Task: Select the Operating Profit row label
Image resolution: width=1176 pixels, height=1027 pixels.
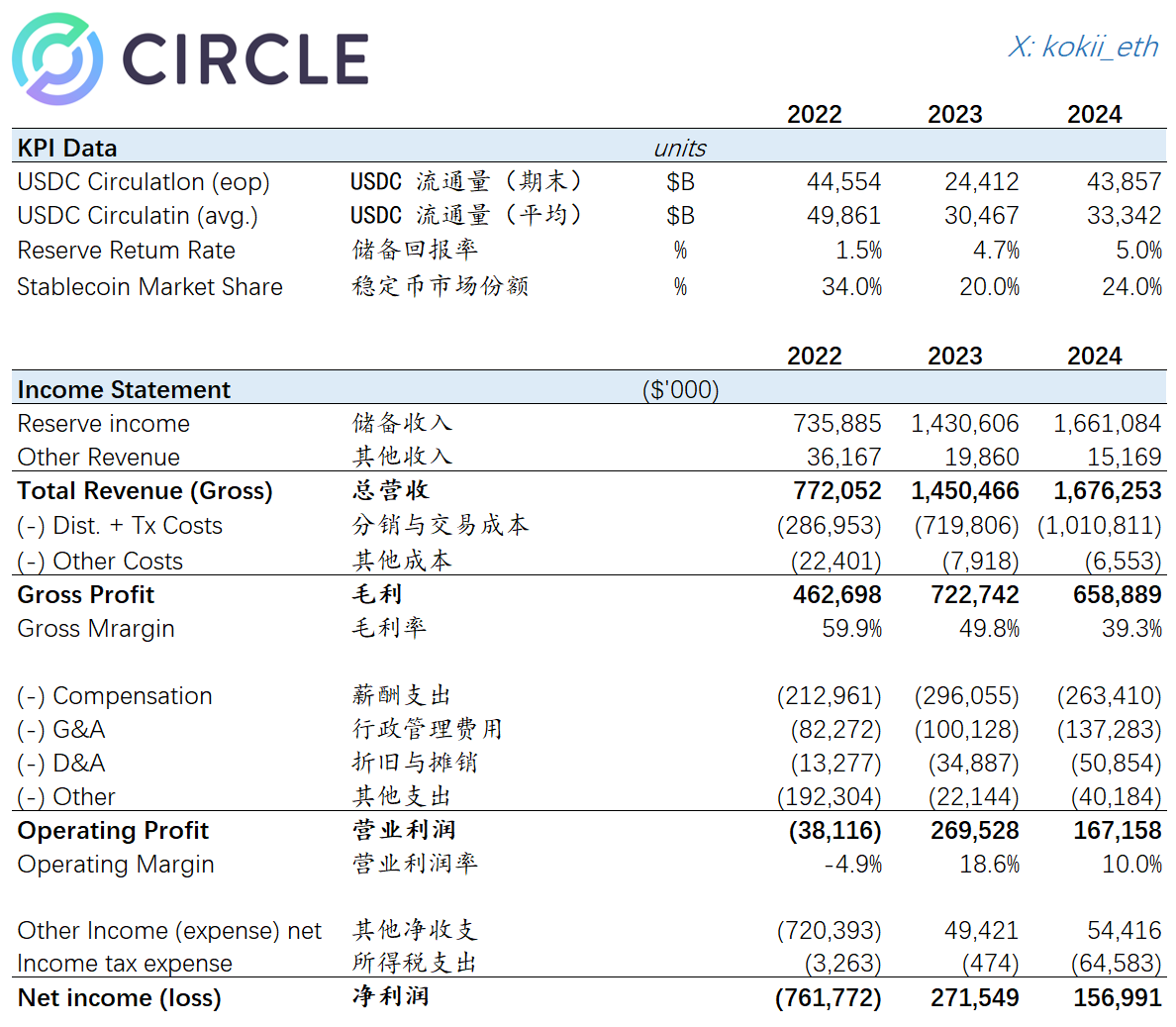Action: point(113,831)
